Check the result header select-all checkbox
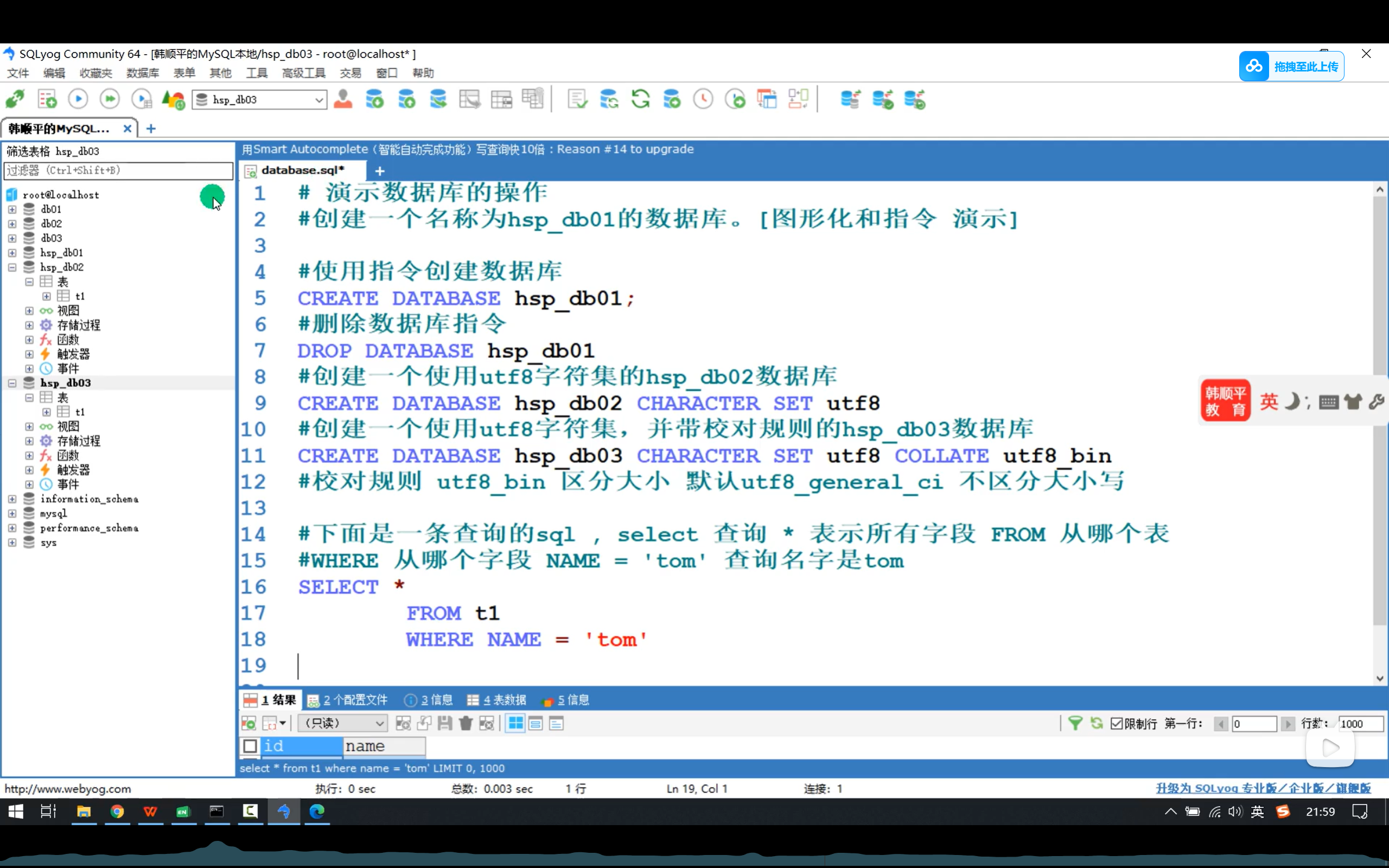The image size is (1389, 868). 250,746
